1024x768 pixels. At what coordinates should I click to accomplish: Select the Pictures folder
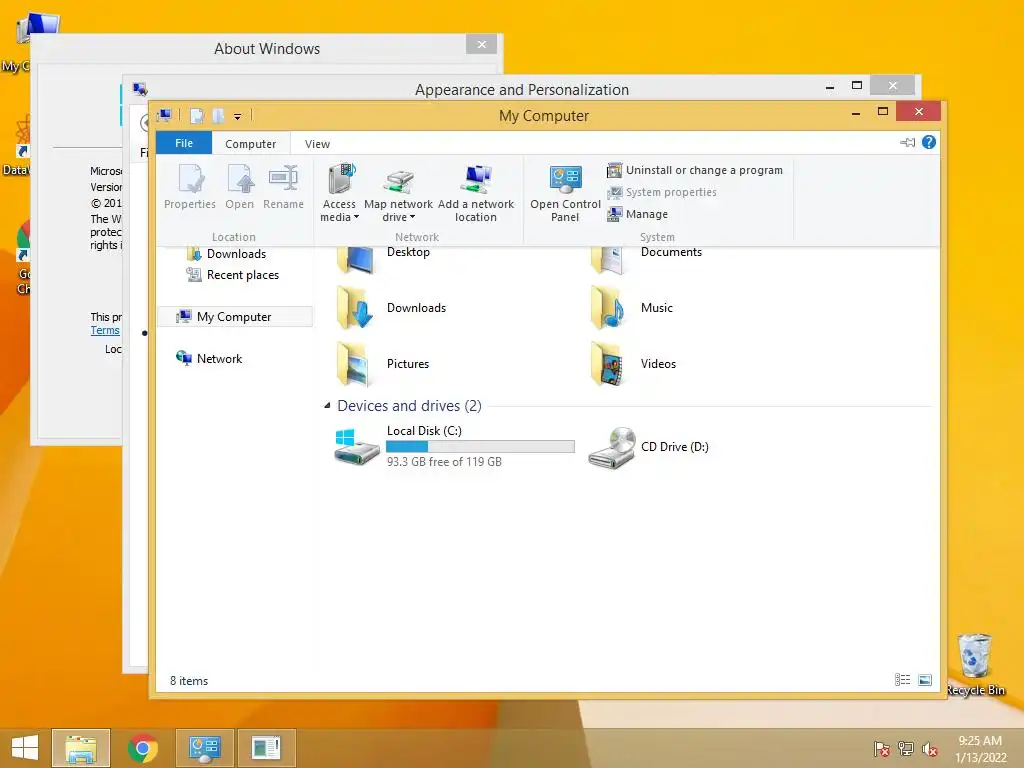tap(383, 364)
